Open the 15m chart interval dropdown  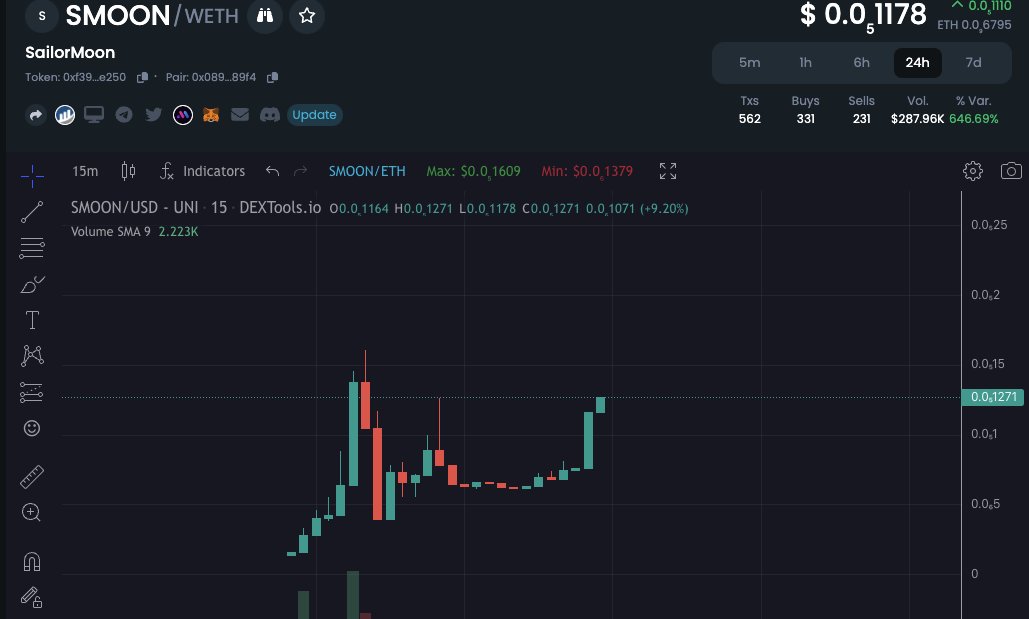[x=85, y=171]
